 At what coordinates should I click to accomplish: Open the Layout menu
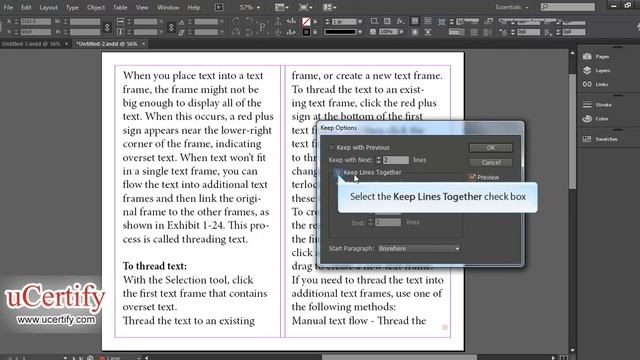pos(48,7)
